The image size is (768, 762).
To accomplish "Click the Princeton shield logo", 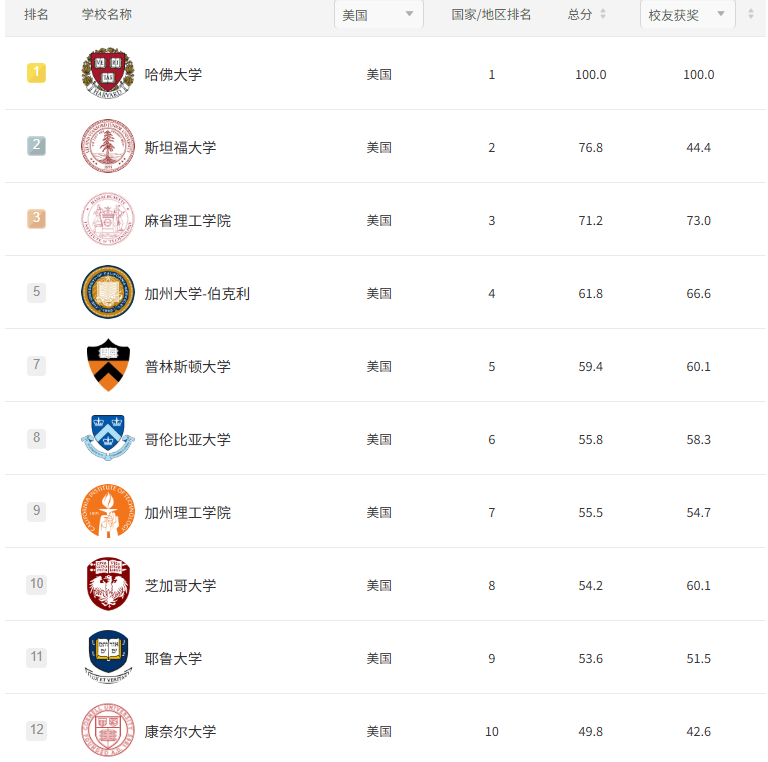I will [108, 365].
